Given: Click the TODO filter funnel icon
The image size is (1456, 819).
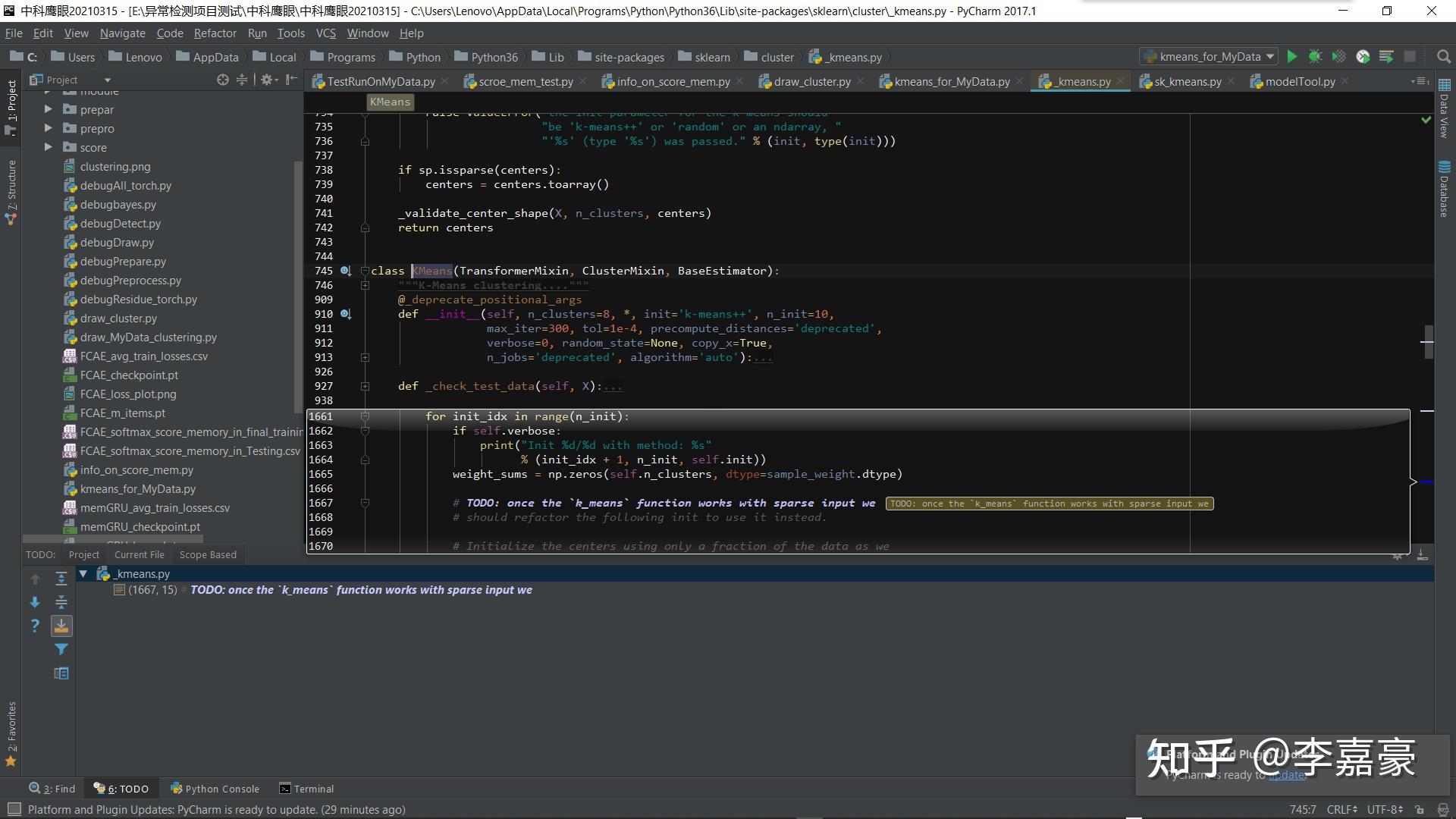Looking at the screenshot, I should [x=61, y=649].
